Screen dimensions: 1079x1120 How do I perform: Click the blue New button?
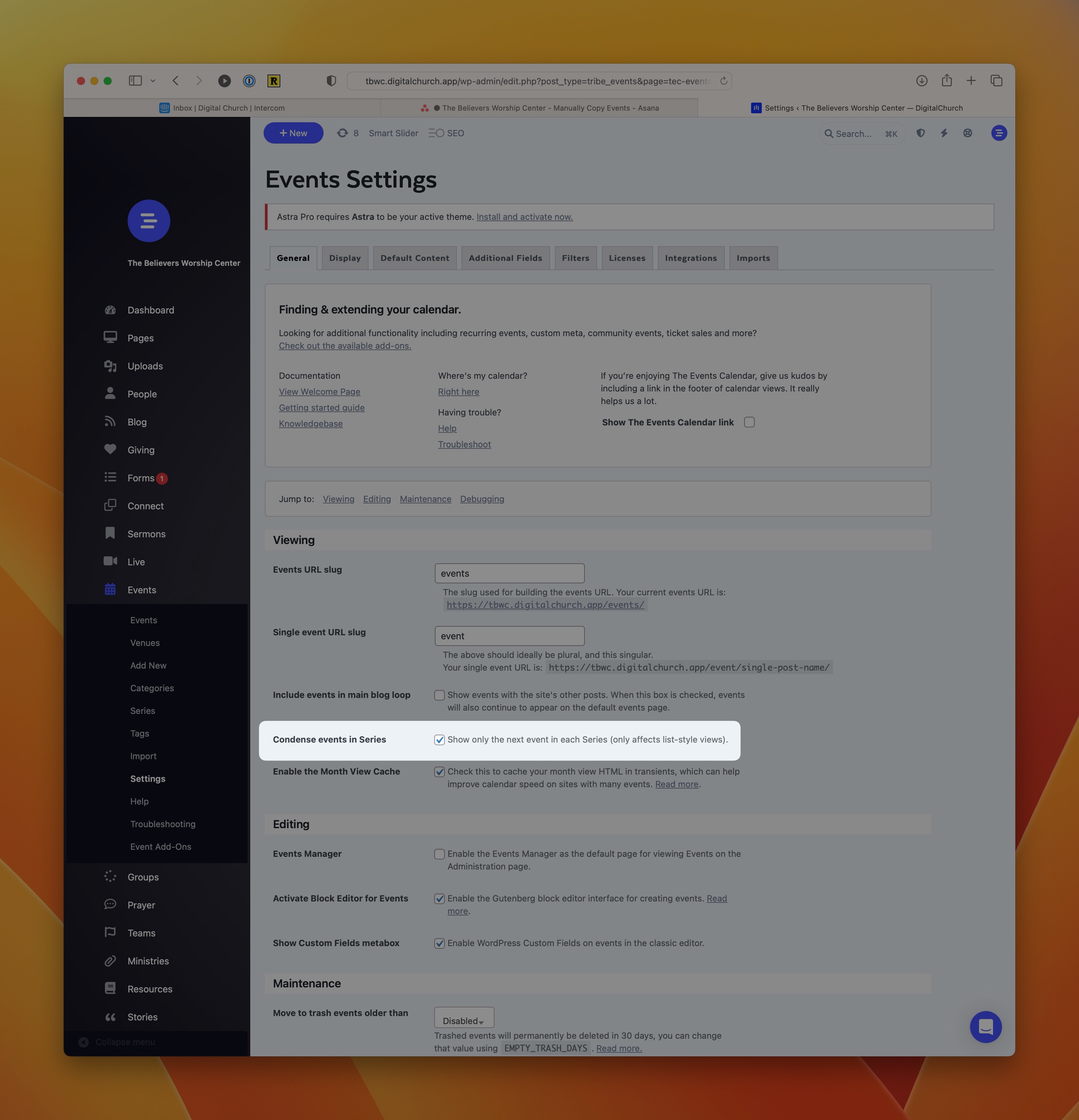coord(293,133)
